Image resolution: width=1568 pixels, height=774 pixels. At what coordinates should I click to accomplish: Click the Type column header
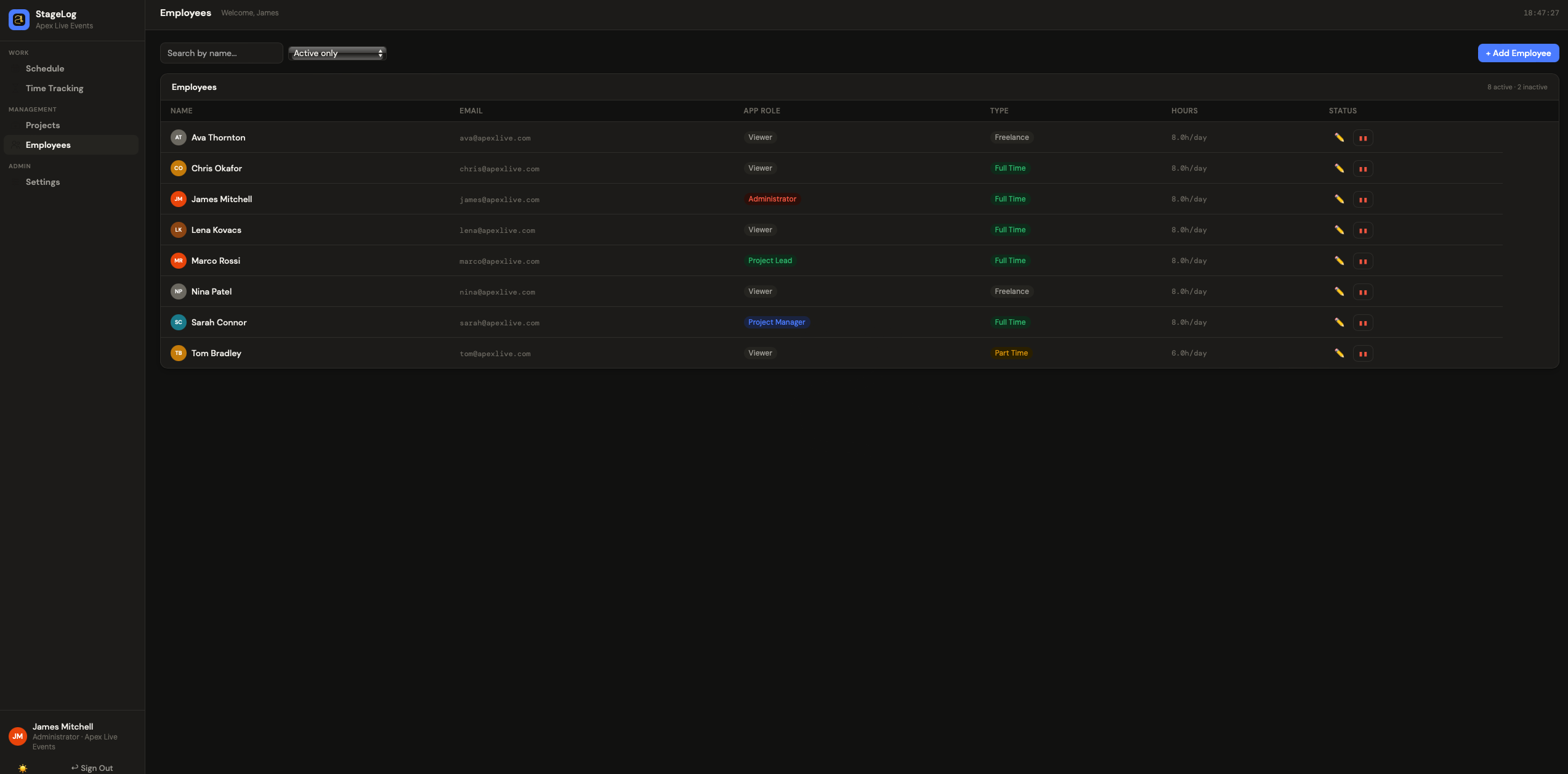999,111
